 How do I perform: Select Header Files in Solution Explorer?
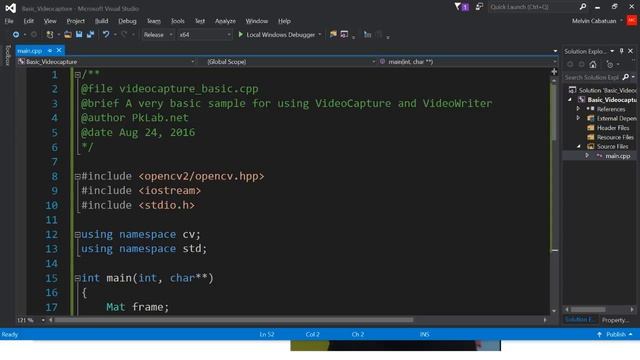tap(613, 128)
